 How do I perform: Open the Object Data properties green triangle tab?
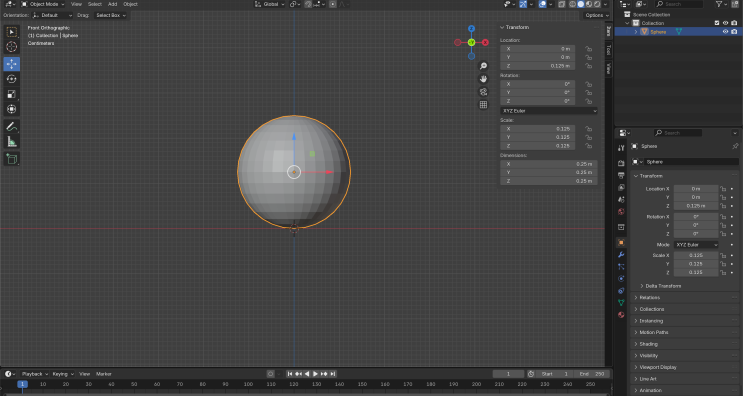pyautogui.click(x=621, y=303)
